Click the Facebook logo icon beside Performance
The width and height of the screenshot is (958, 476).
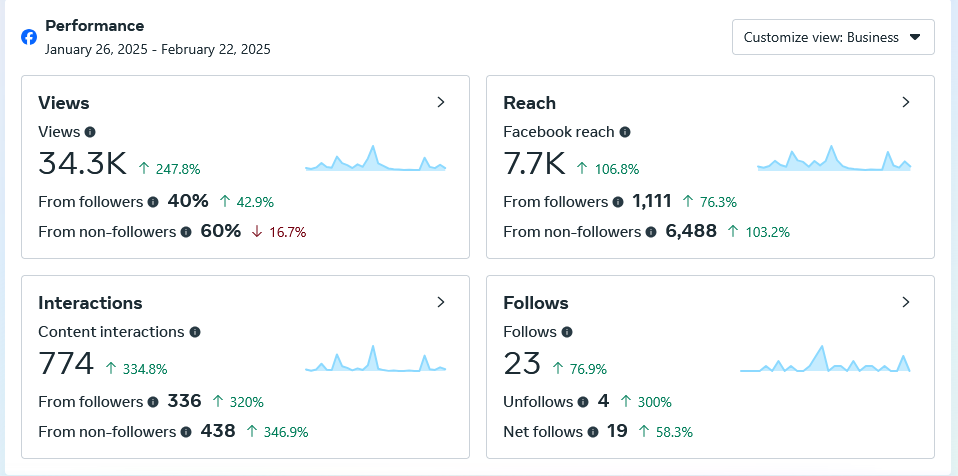coord(29,37)
